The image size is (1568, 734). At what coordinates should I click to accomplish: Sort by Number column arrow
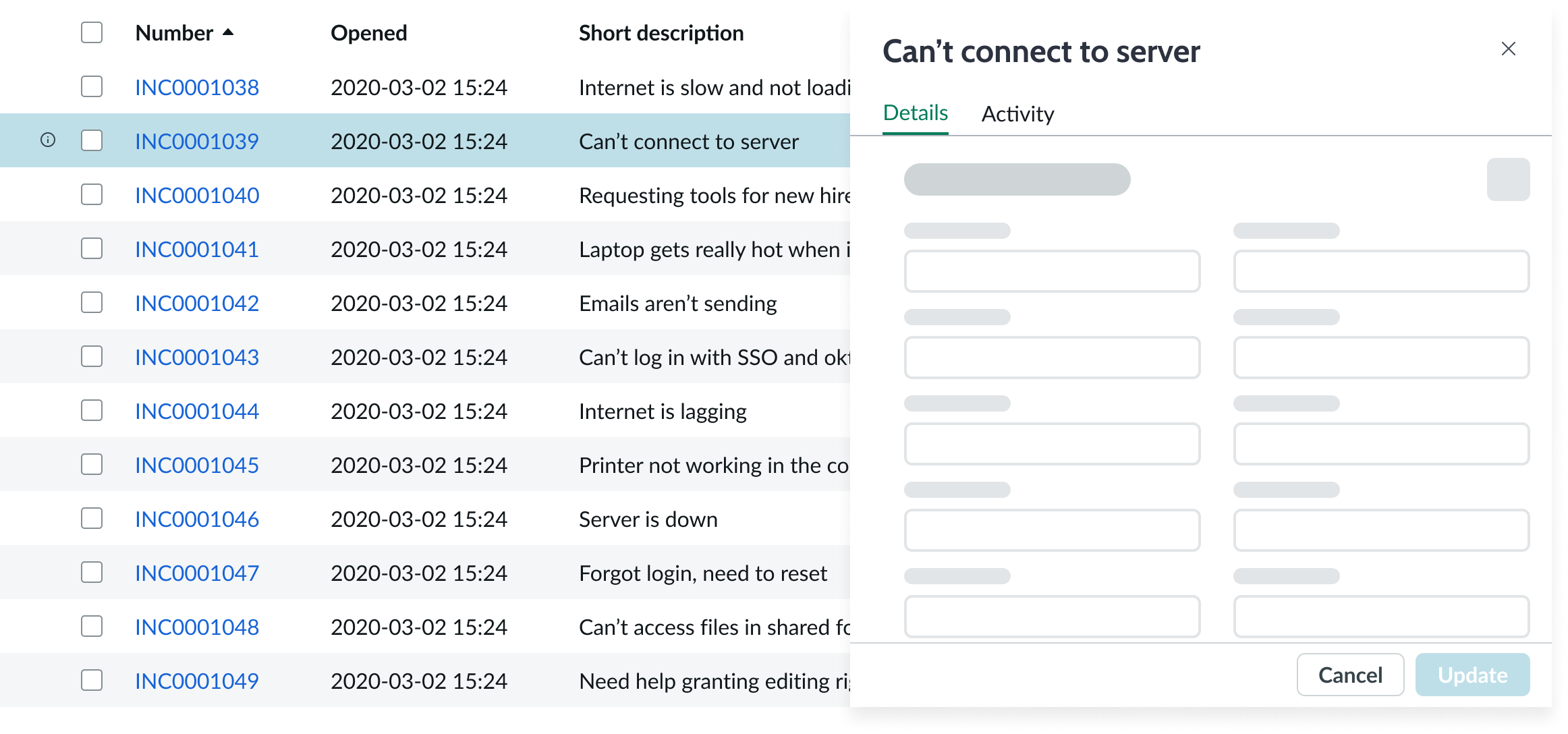[x=228, y=32]
